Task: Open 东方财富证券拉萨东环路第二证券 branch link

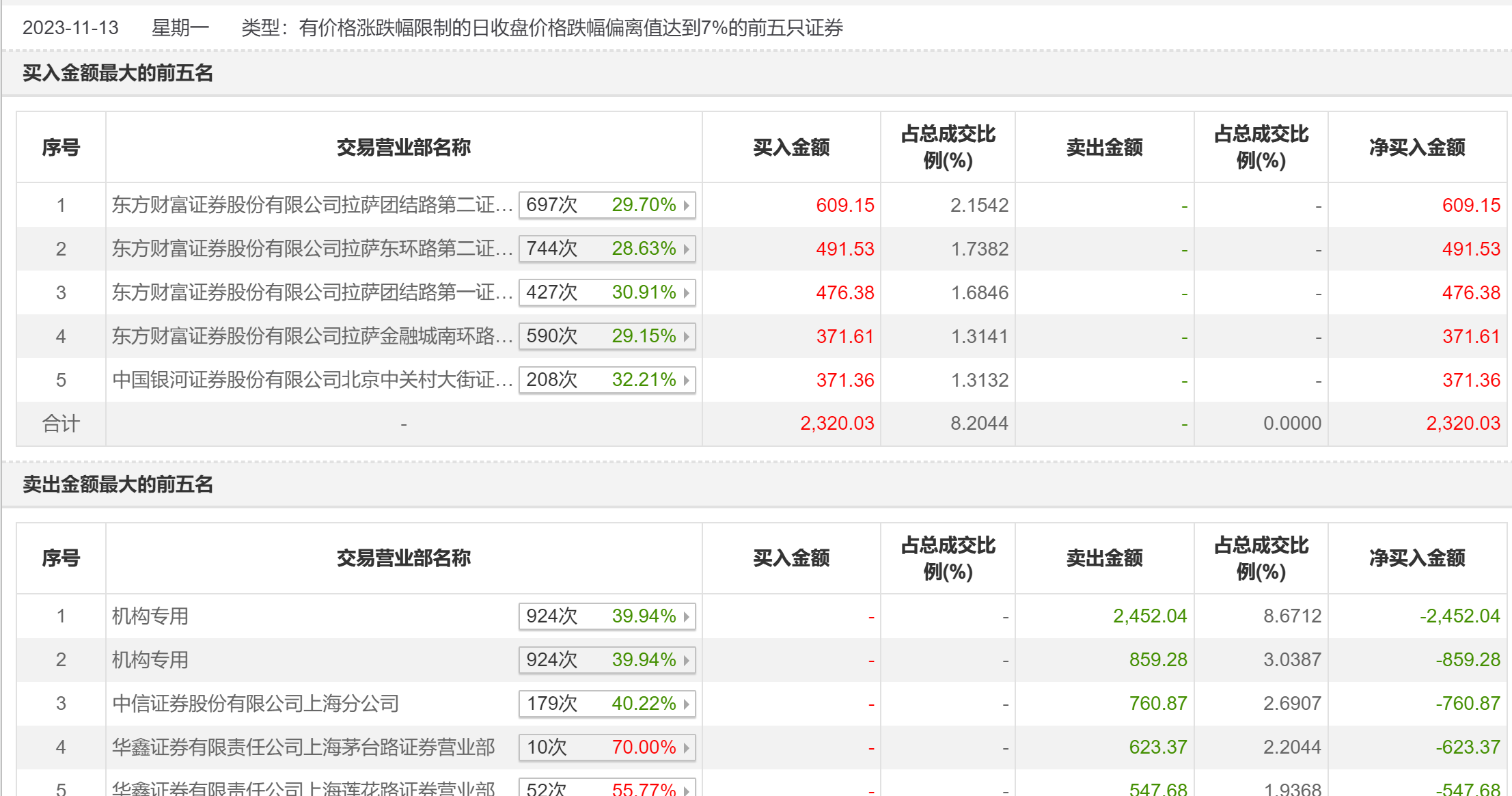Action: tap(312, 249)
